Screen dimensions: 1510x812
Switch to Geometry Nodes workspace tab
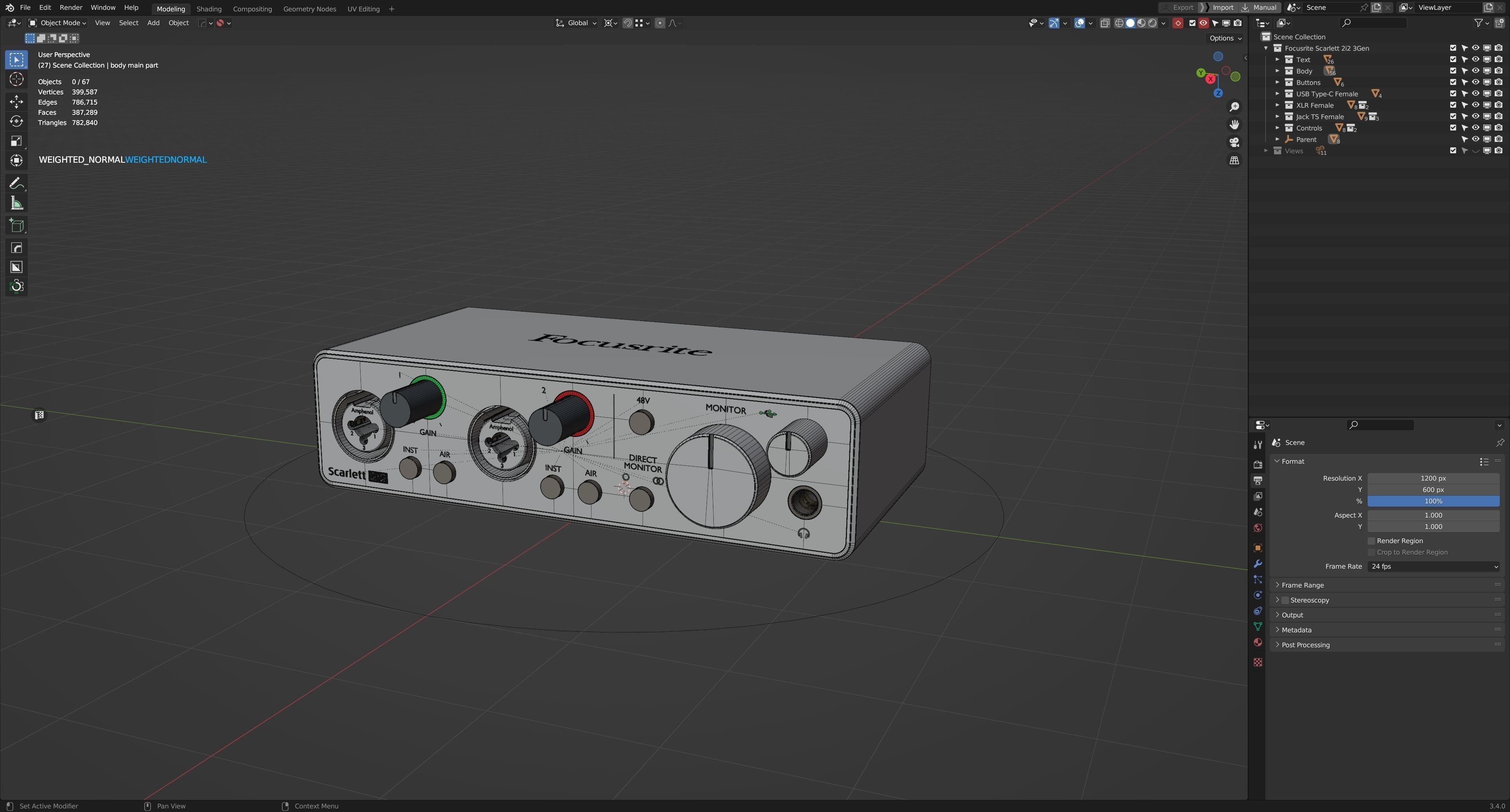(x=309, y=9)
